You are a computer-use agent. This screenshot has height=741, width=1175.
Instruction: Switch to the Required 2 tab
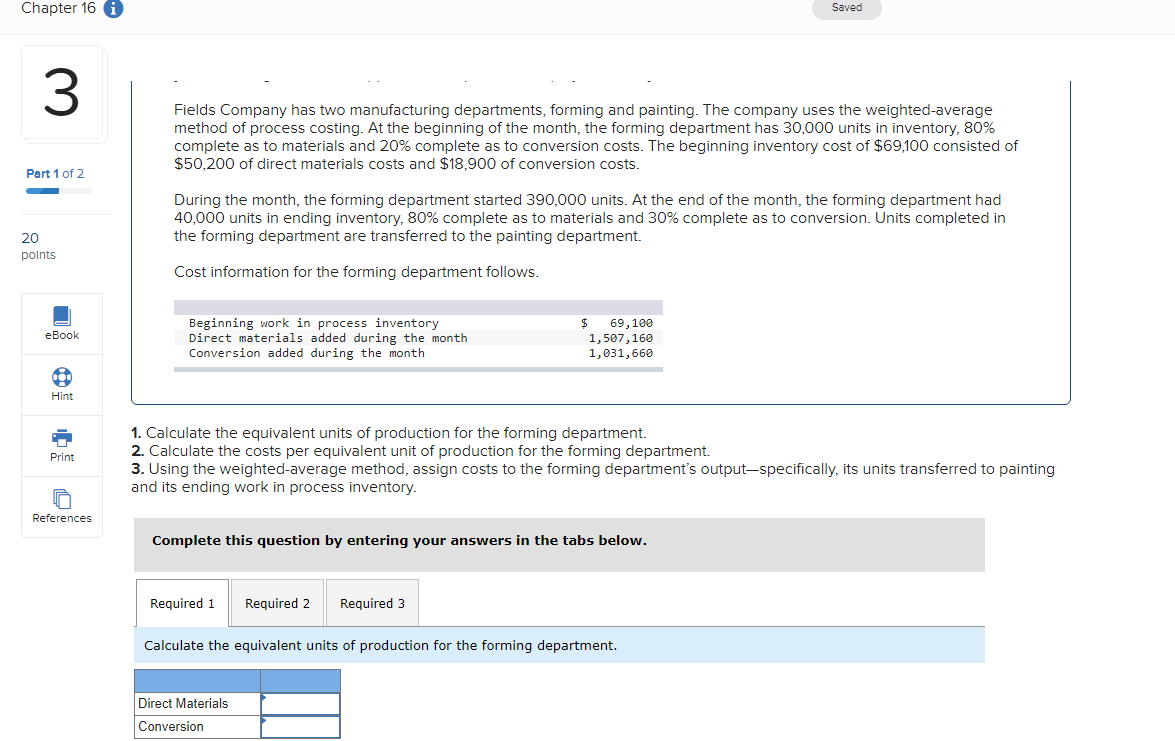click(277, 603)
